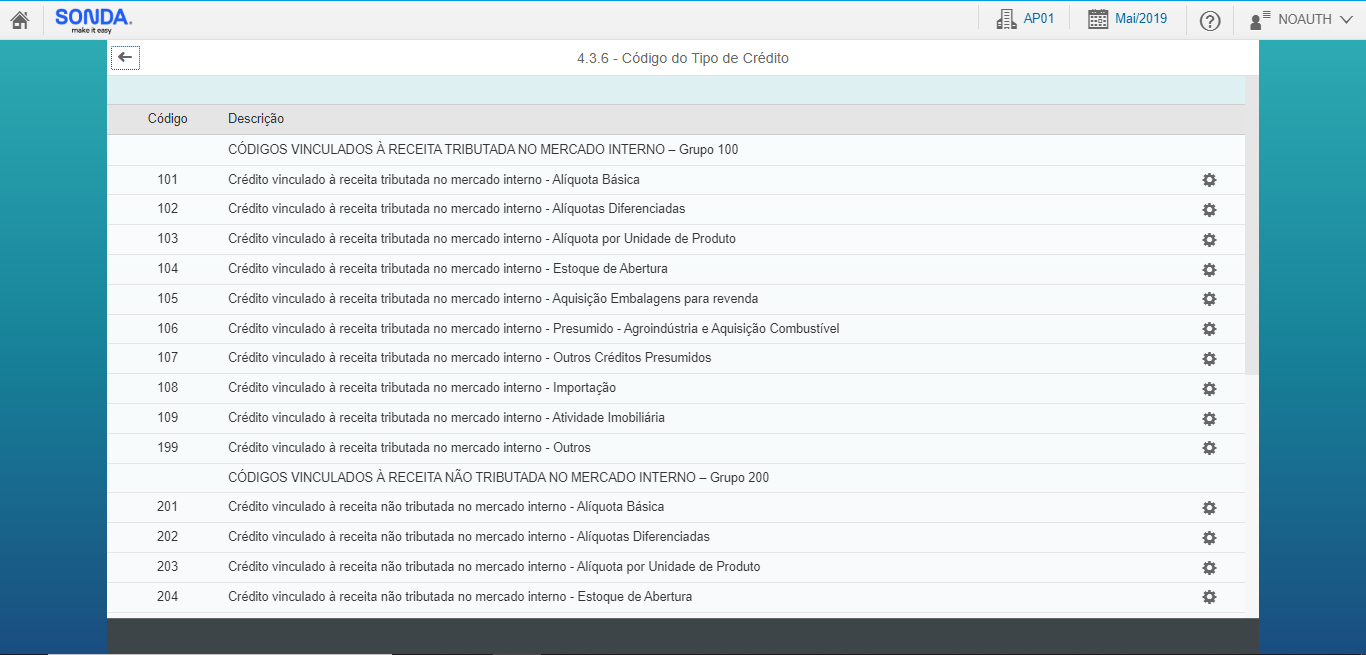1366x655 pixels.
Task: Expand the NOAUTH user menu
Action: pyautogui.click(x=1301, y=20)
